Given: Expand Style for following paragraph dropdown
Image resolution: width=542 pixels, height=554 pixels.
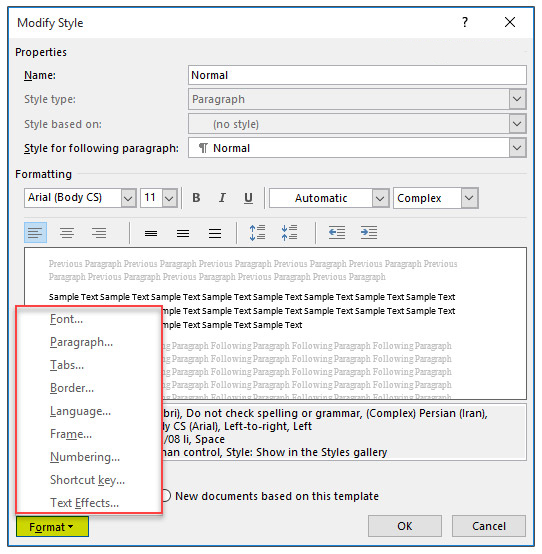Looking at the screenshot, I should (517, 148).
